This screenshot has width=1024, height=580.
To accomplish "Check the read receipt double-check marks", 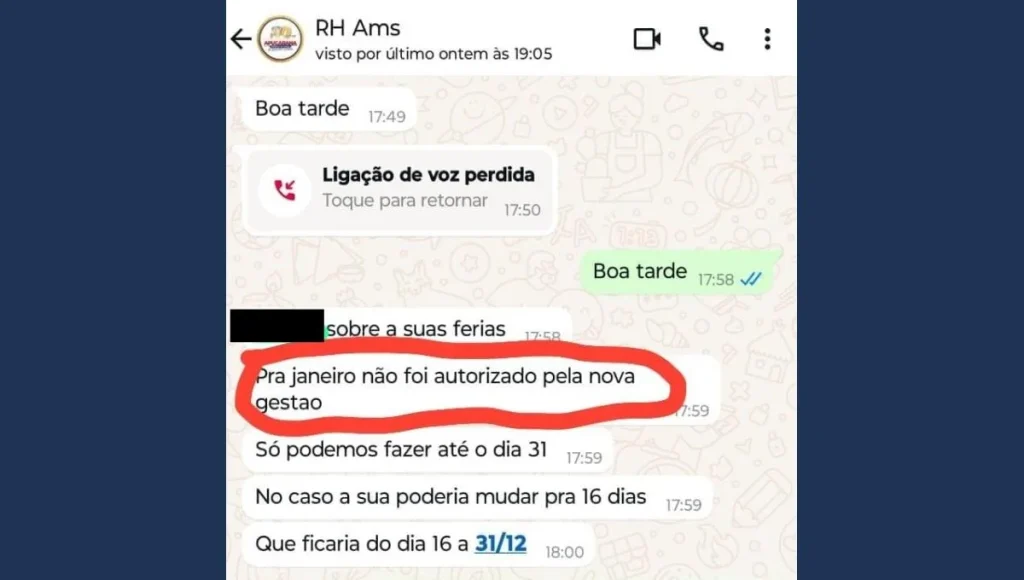I will click(x=751, y=280).
